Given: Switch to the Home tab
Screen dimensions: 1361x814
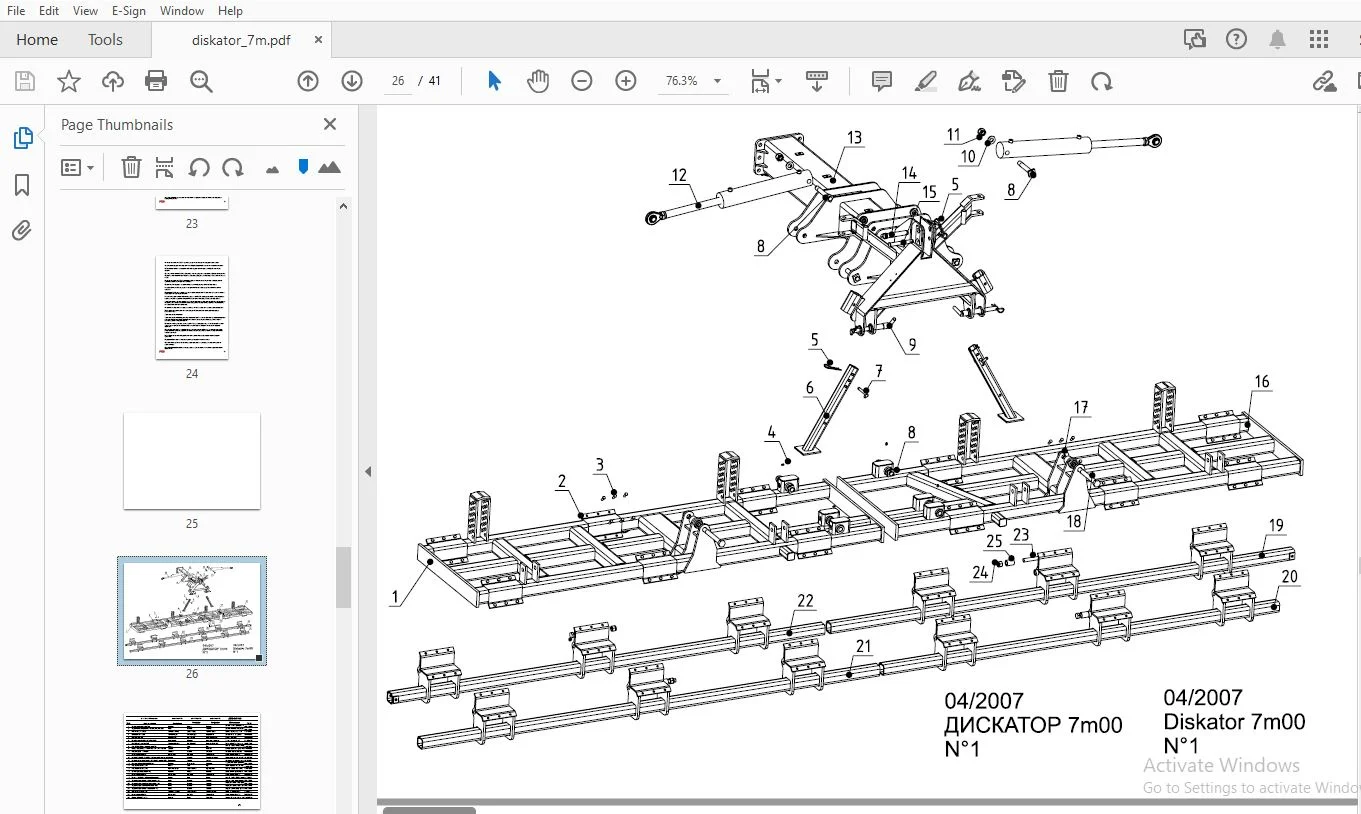Looking at the screenshot, I should [37, 40].
